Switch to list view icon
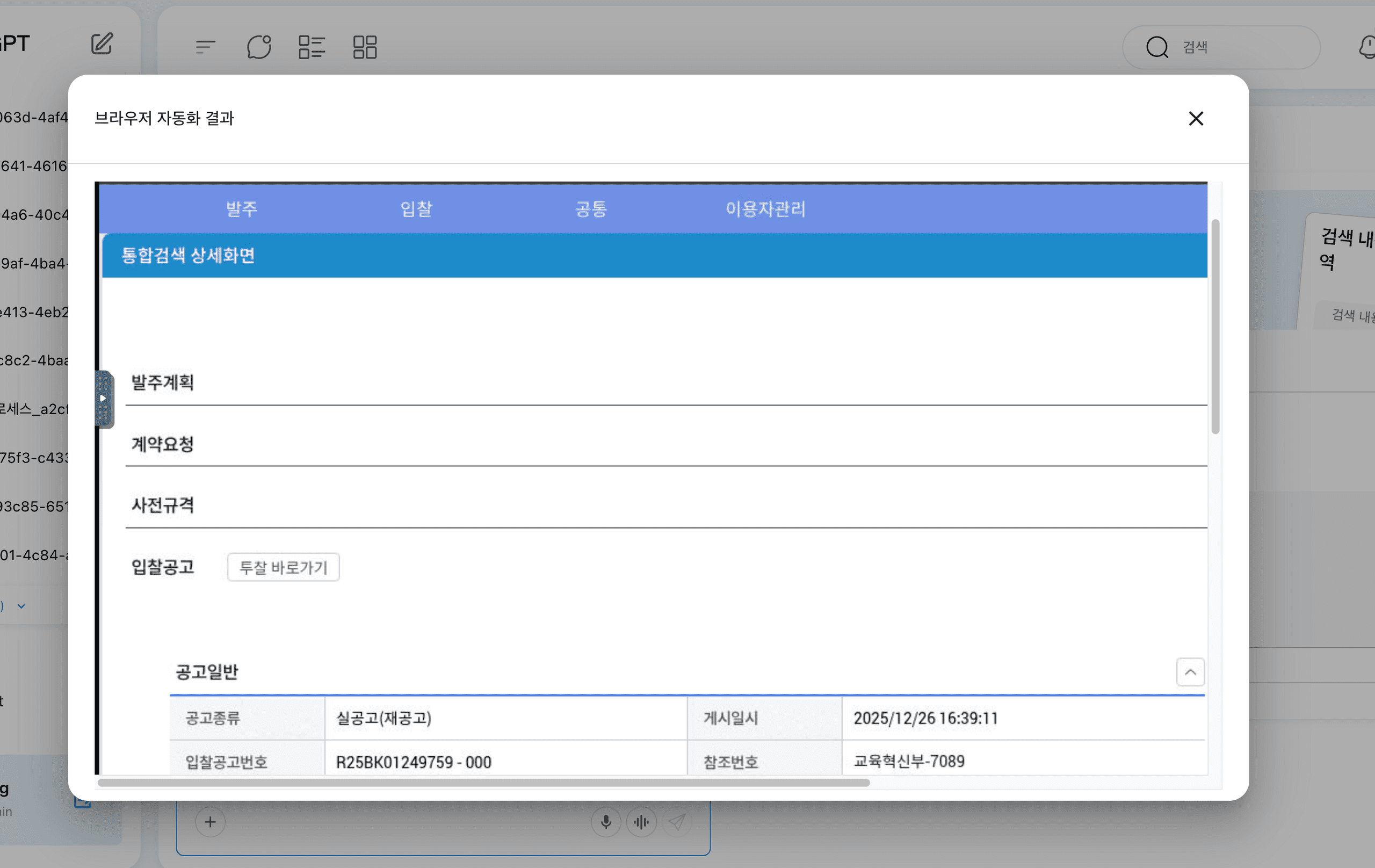1375x868 pixels. click(312, 47)
